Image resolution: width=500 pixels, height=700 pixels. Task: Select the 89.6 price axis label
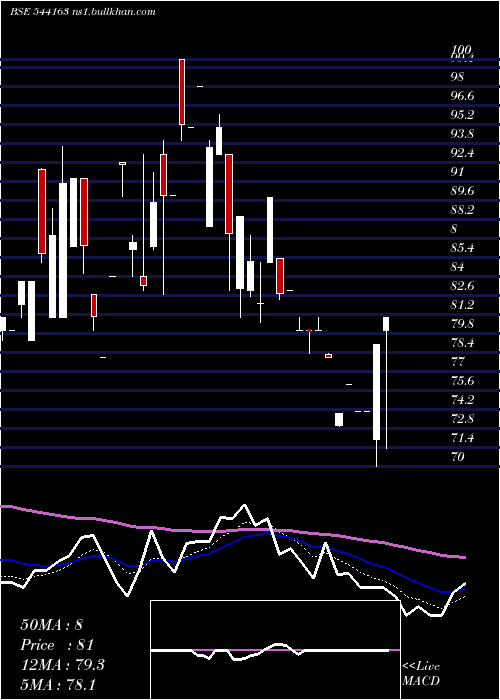[x=462, y=191]
